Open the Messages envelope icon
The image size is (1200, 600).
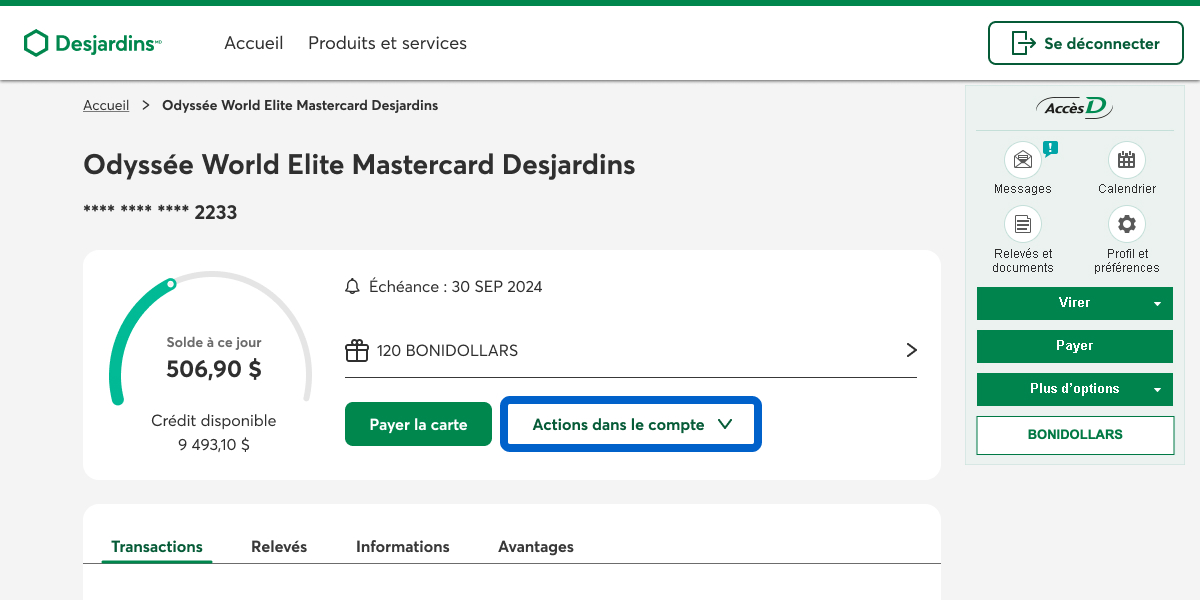point(1022,160)
